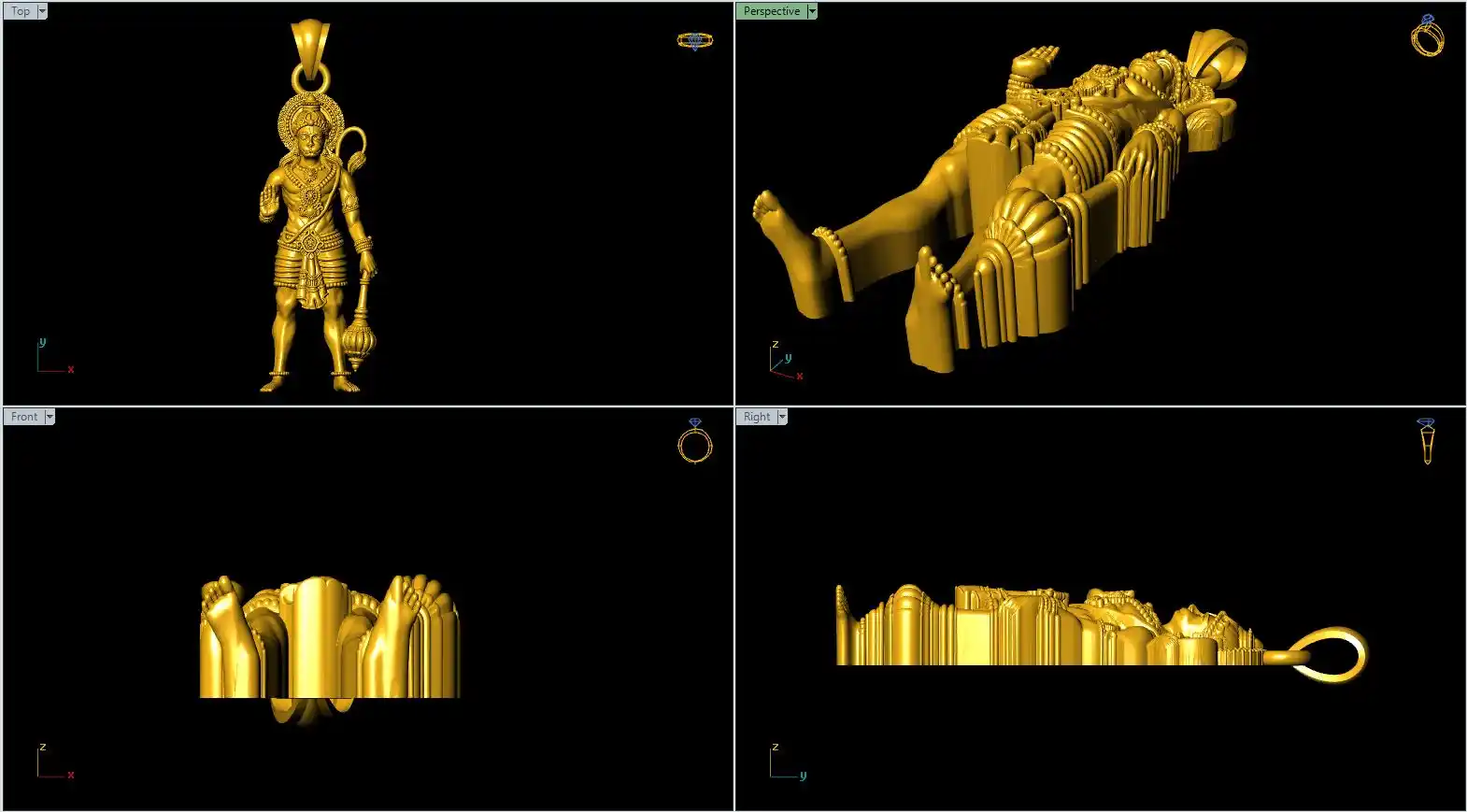This screenshot has height=812, width=1467.
Task: Click the ring orientation icon in Right viewport
Action: 1427,441
